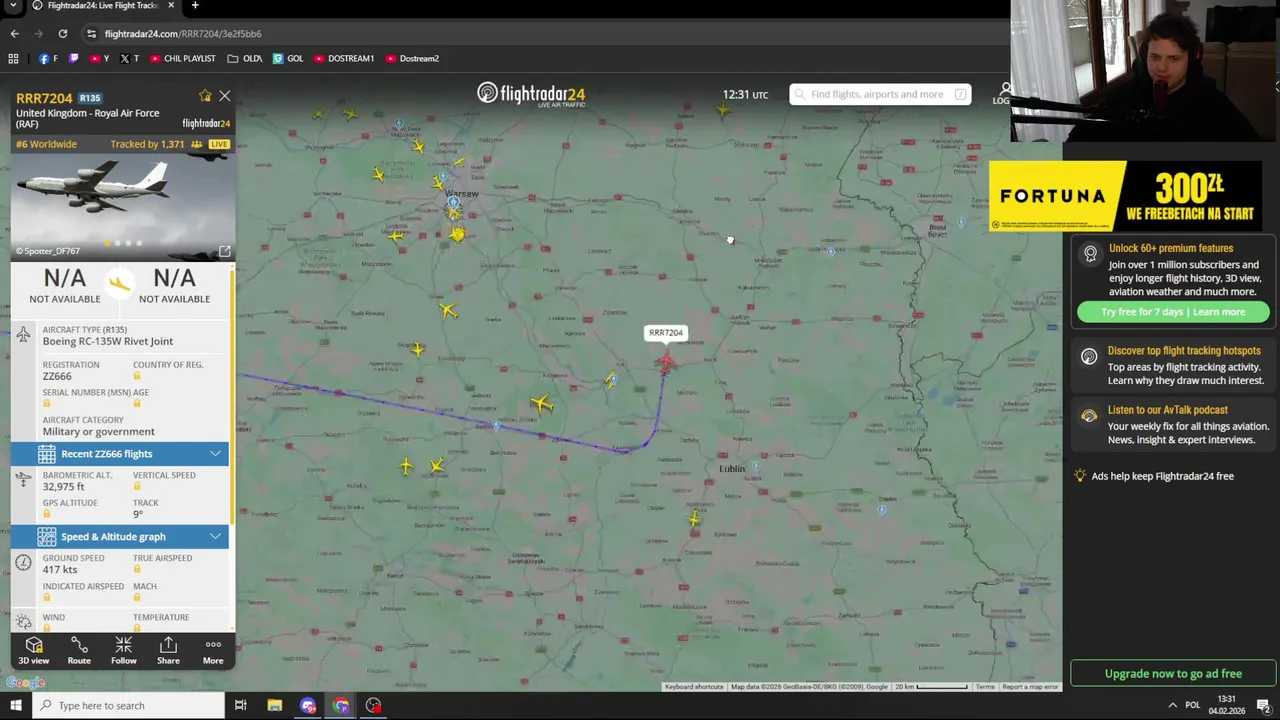The width and height of the screenshot is (1280, 720).
Task: Open a new browser tab
Action: [x=195, y=6]
